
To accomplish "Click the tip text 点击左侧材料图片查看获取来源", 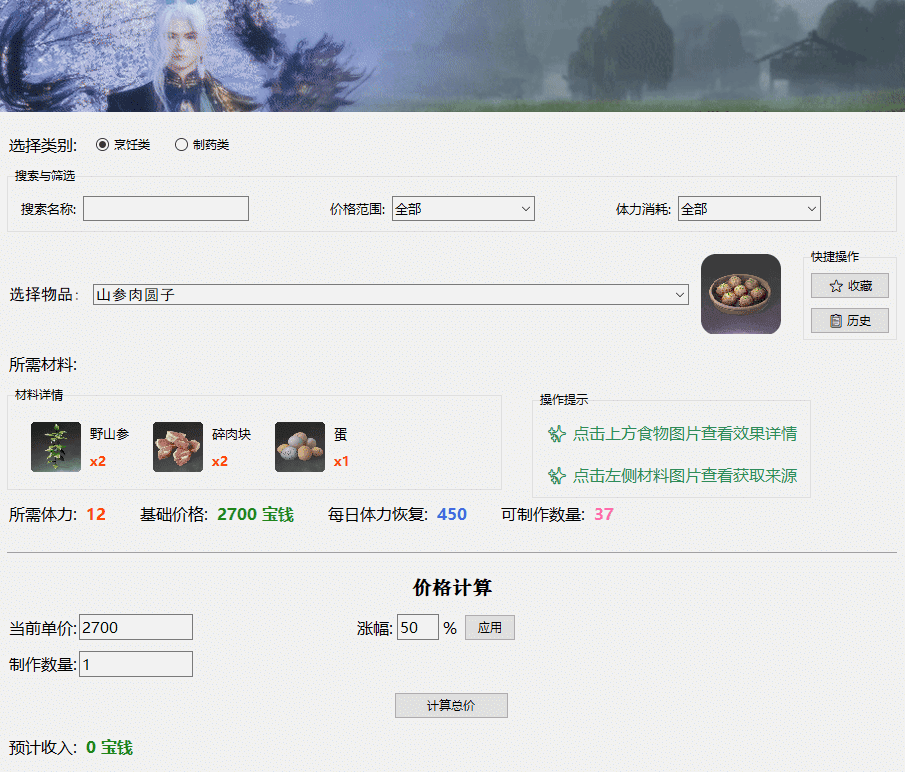I will [685, 475].
